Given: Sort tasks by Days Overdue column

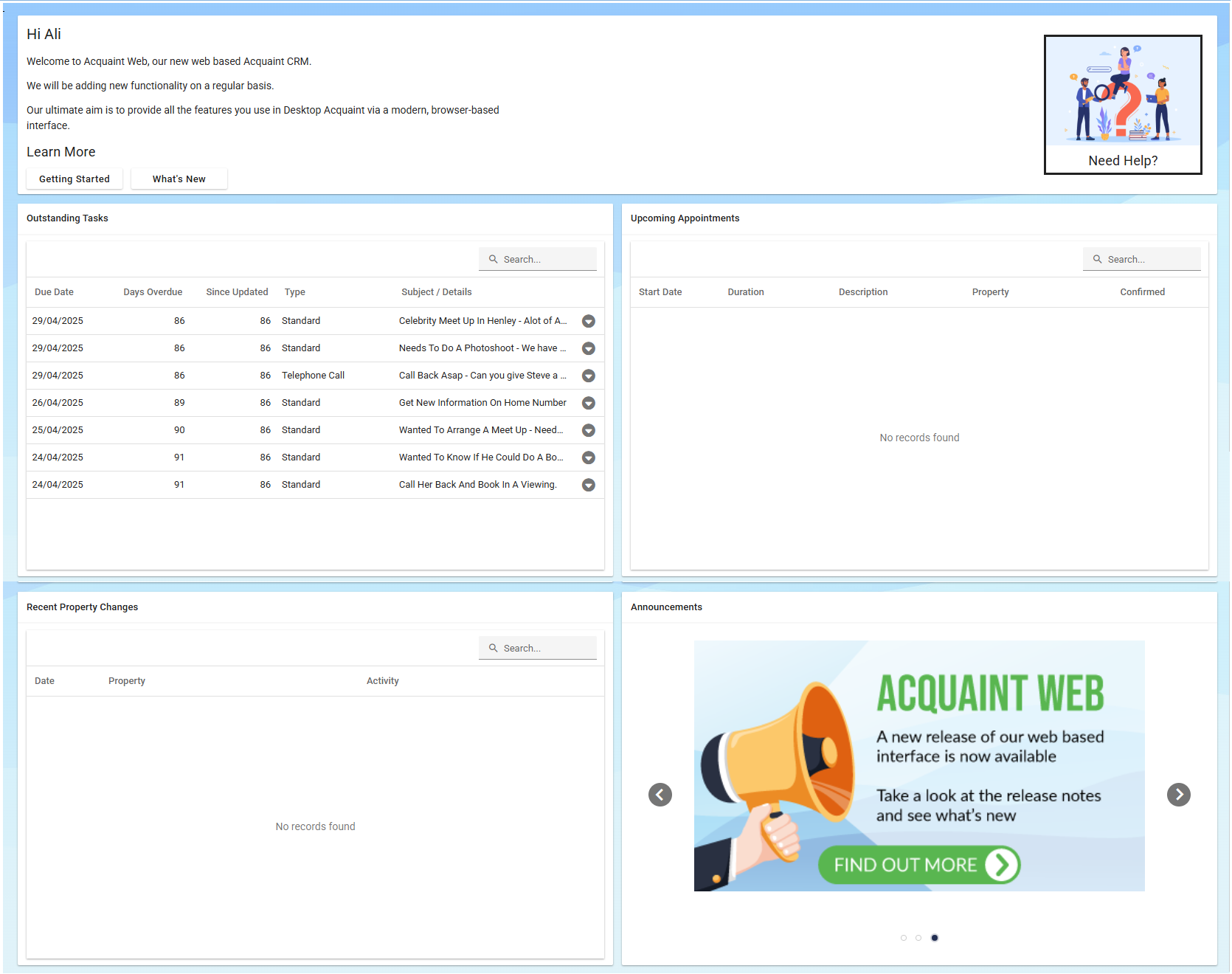Looking at the screenshot, I should [153, 292].
